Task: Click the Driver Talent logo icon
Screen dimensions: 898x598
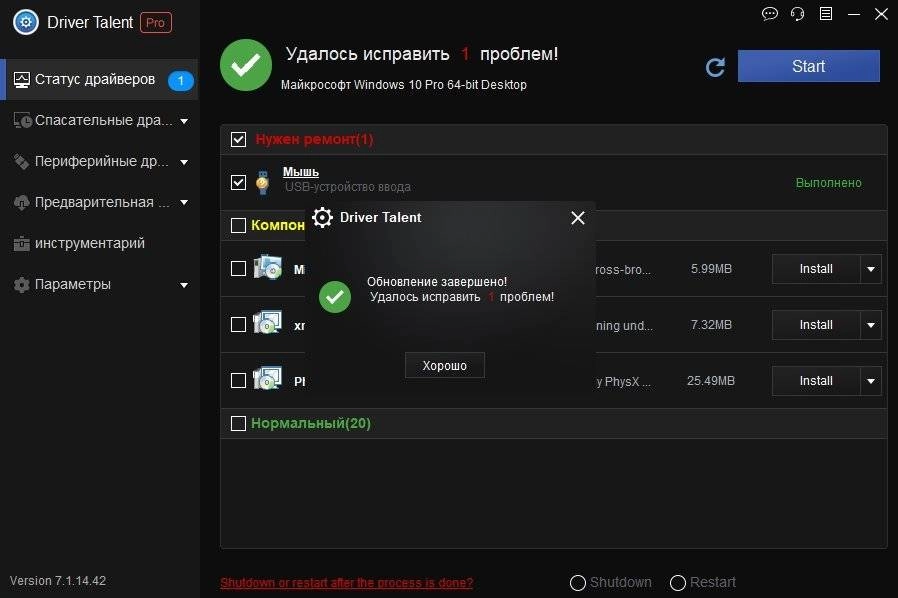Action: click(26, 22)
